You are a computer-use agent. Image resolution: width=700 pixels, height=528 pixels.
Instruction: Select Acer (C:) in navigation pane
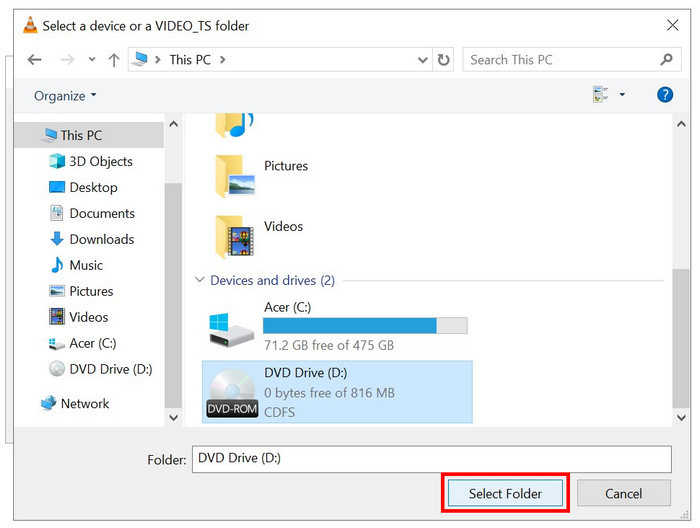click(x=92, y=343)
